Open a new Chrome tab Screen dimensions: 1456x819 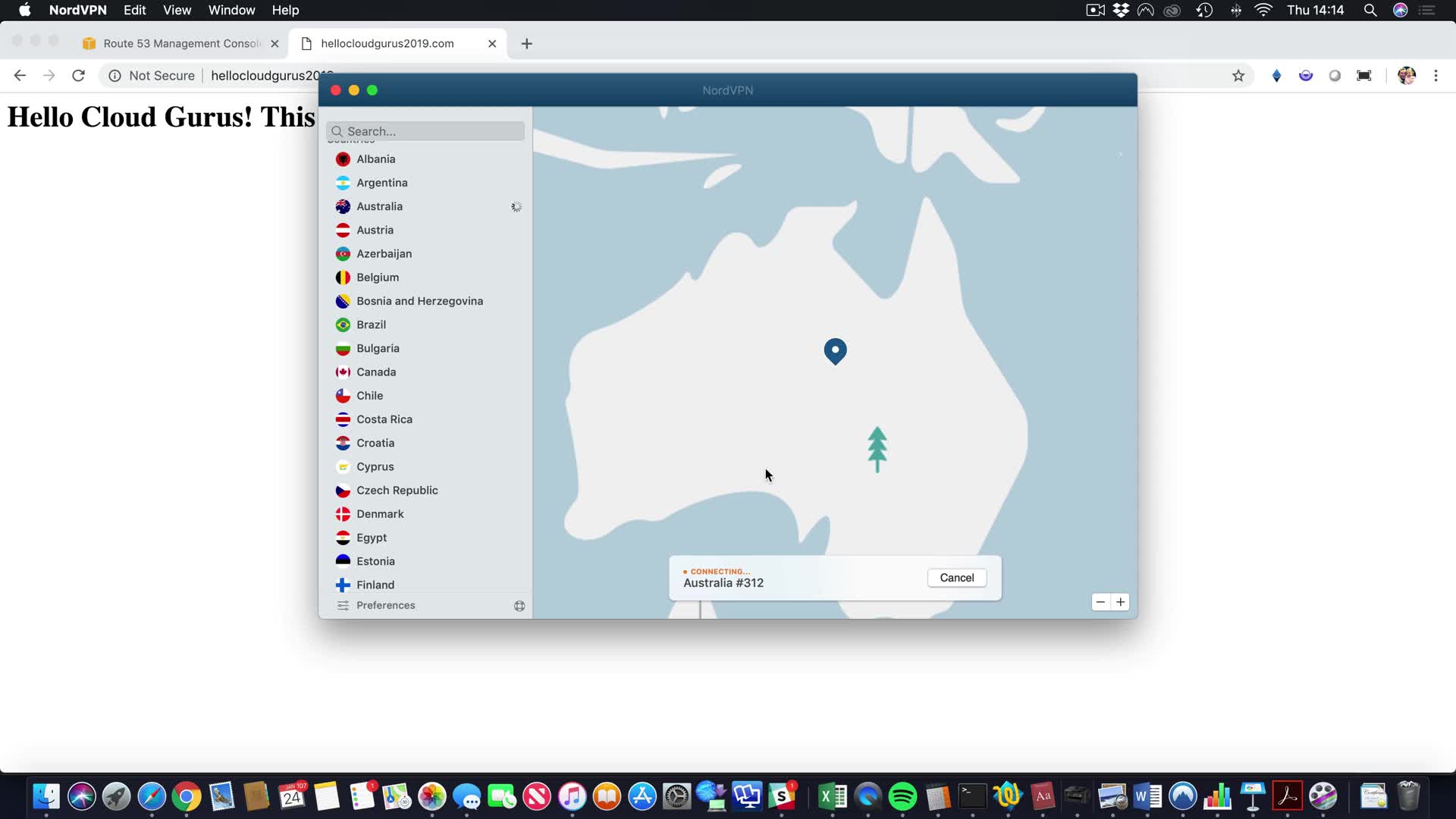click(x=526, y=44)
